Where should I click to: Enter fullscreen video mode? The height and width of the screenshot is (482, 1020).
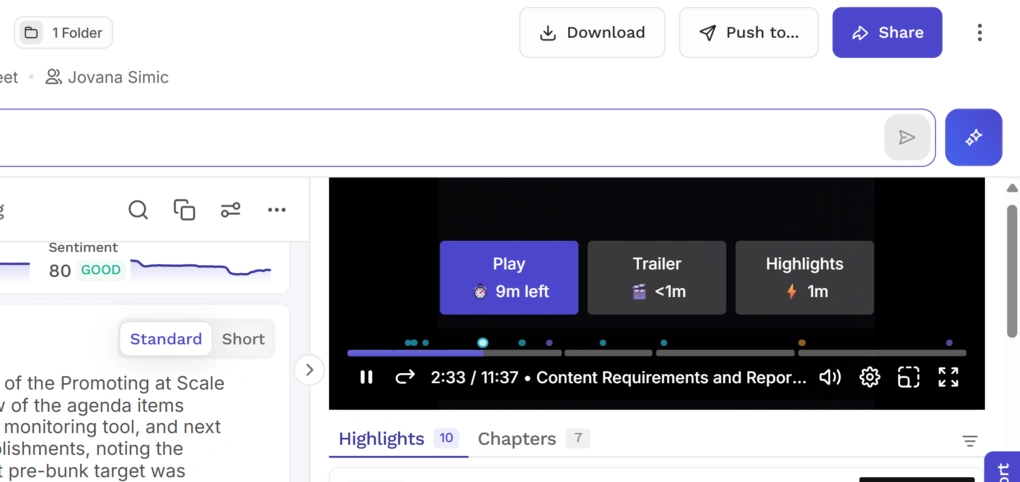[948, 377]
